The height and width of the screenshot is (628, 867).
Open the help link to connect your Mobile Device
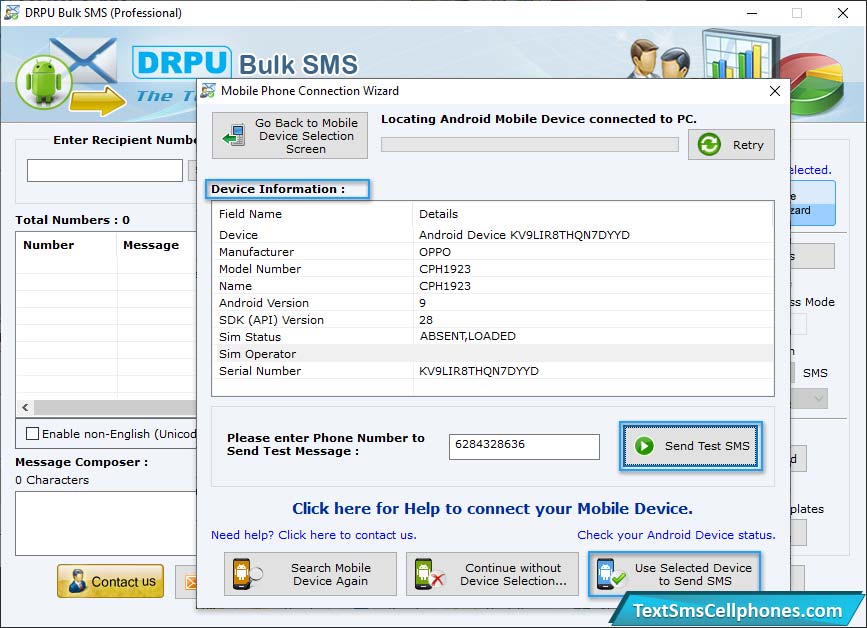click(x=492, y=509)
